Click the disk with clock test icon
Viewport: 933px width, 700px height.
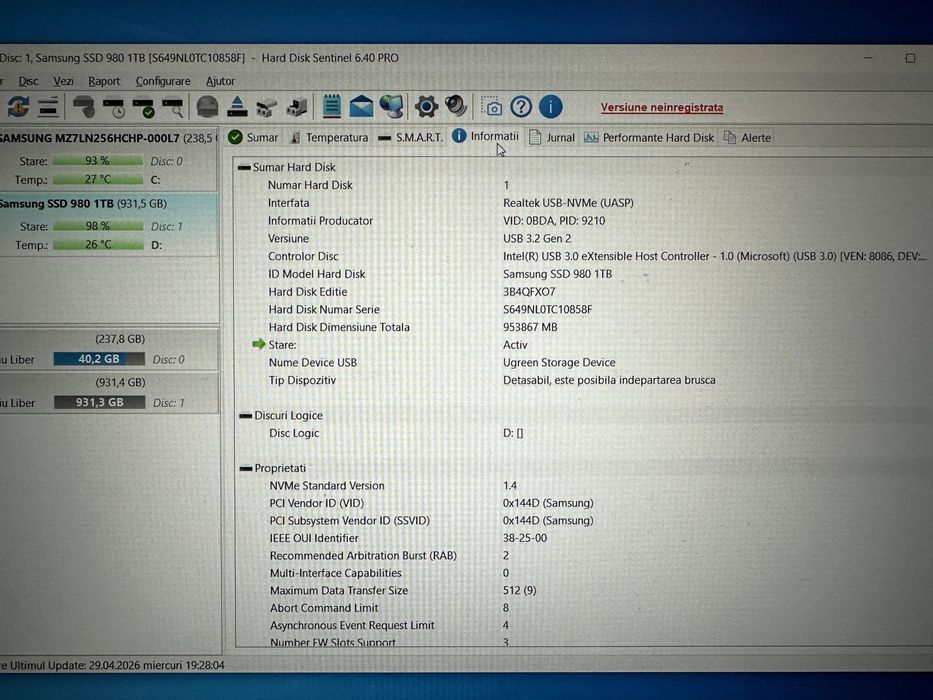114,107
